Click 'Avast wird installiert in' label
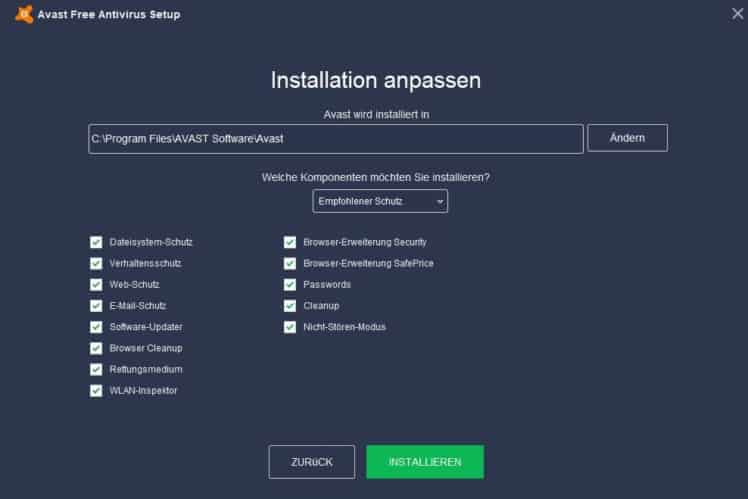Screen dimensions: 748x499 [x=376, y=114]
